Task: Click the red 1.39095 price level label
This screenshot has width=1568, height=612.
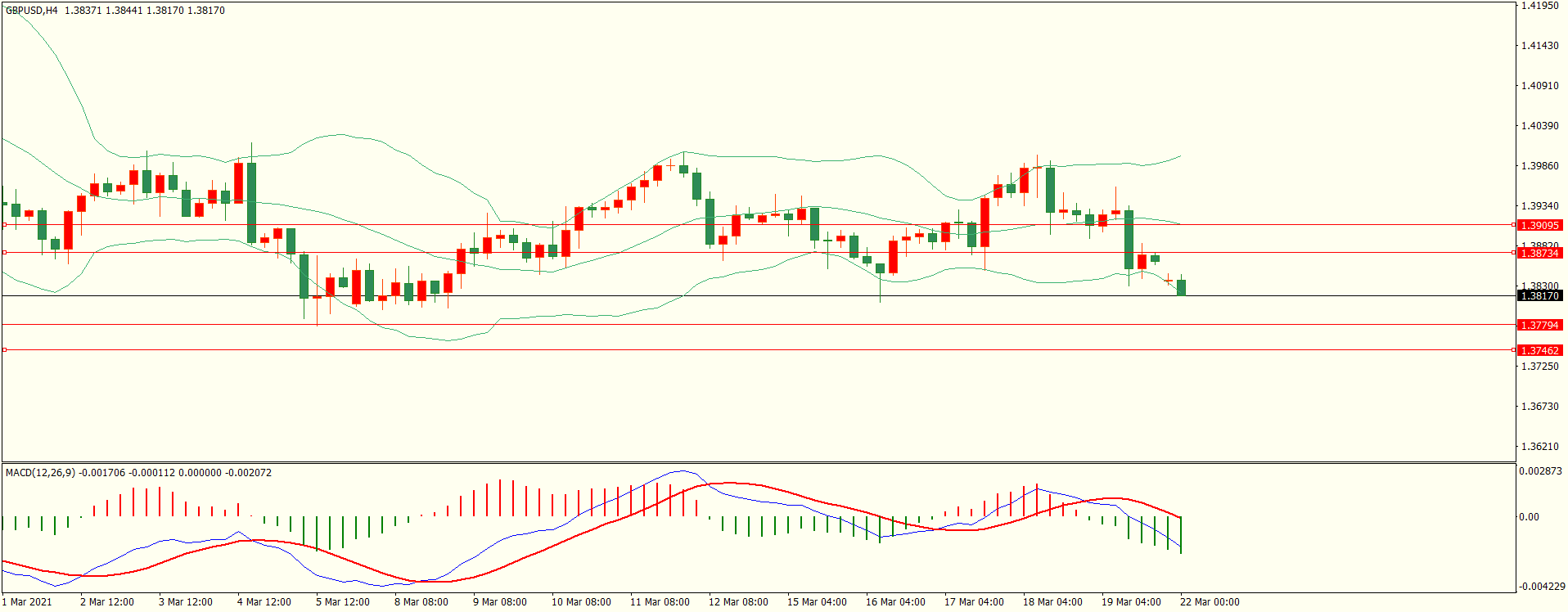Action: tap(1539, 225)
